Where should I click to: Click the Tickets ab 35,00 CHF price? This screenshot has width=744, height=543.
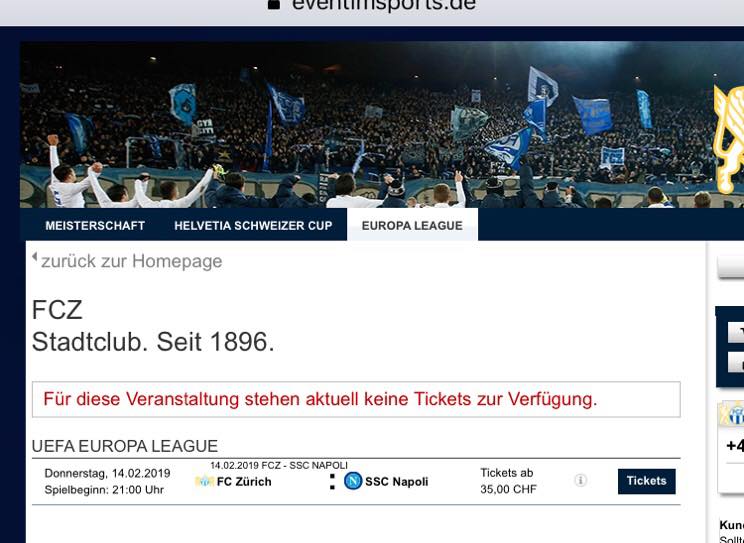tap(508, 481)
